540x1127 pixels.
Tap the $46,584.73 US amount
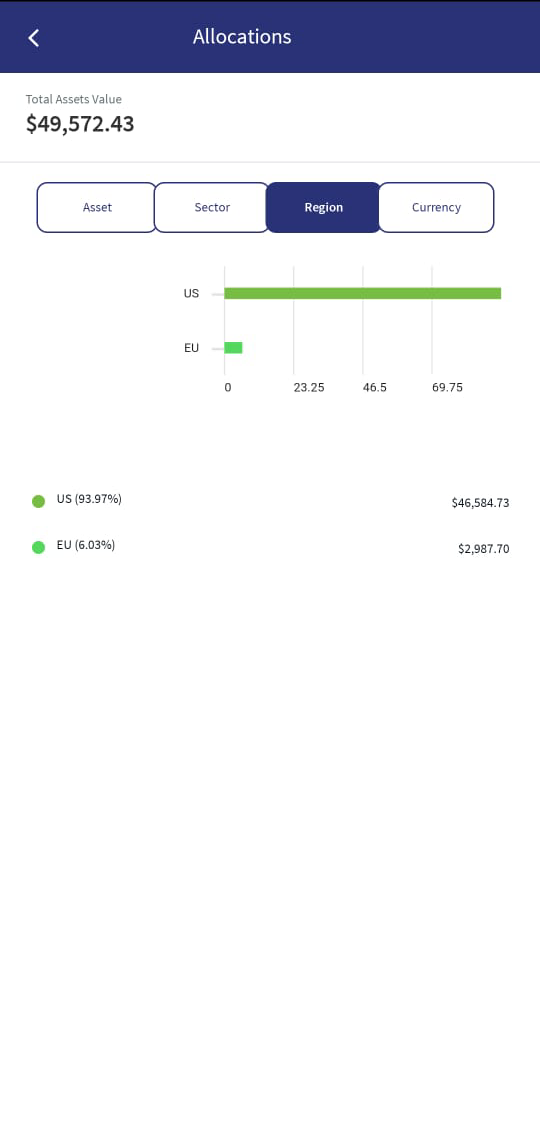480,503
